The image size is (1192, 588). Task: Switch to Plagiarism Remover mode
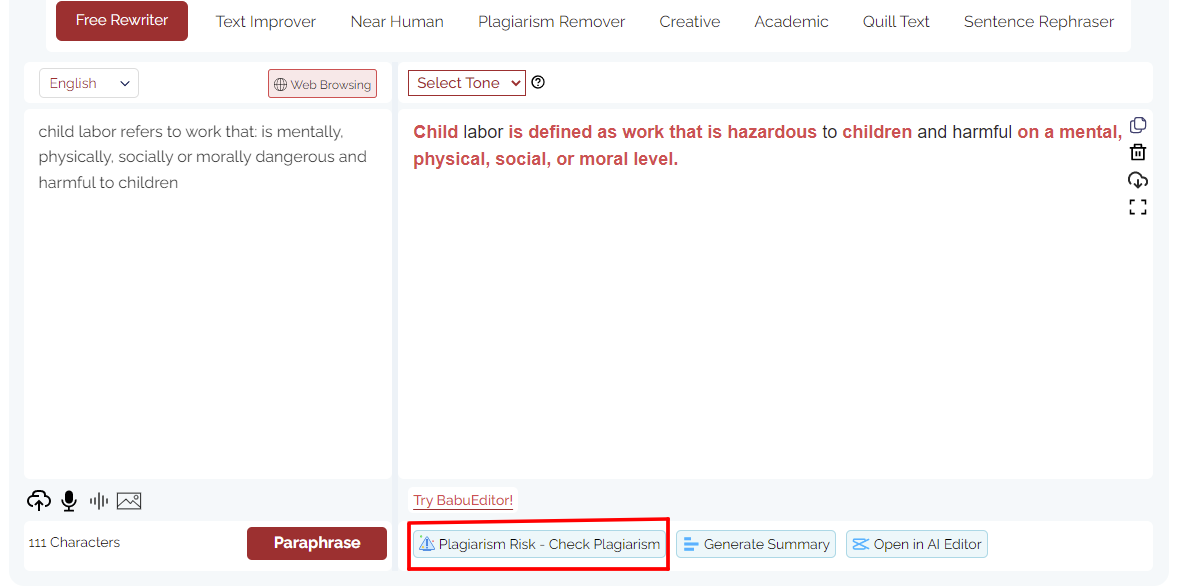tap(551, 22)
